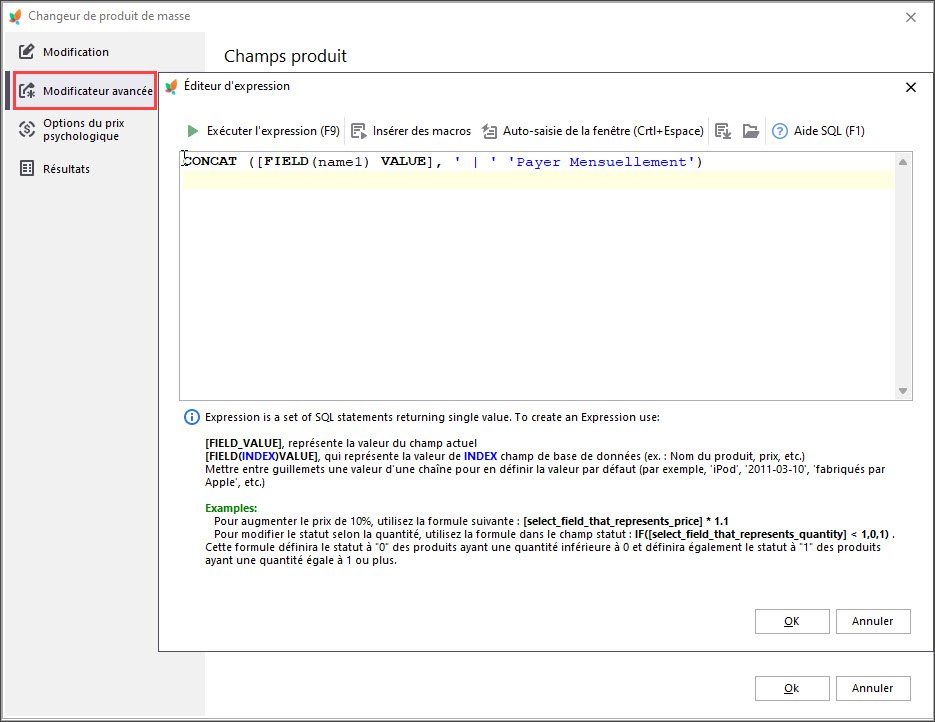Click the Éditeur d'expression window logo icon
This screenshot has width=935, height=722.
pyautogui.click(x=171, y=86)
